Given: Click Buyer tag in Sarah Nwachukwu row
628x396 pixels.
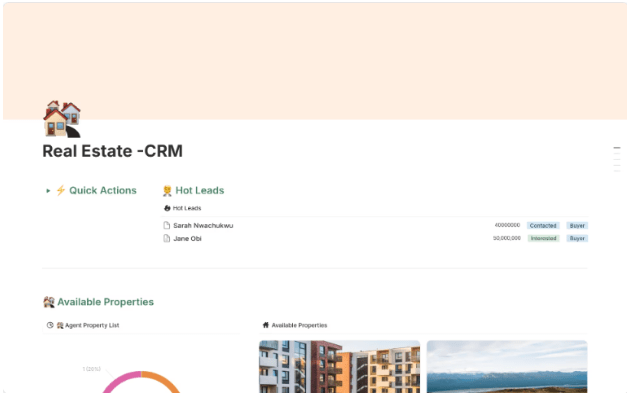Looking at the screenshot, I should pyautogui.click(x=577, y=226).
